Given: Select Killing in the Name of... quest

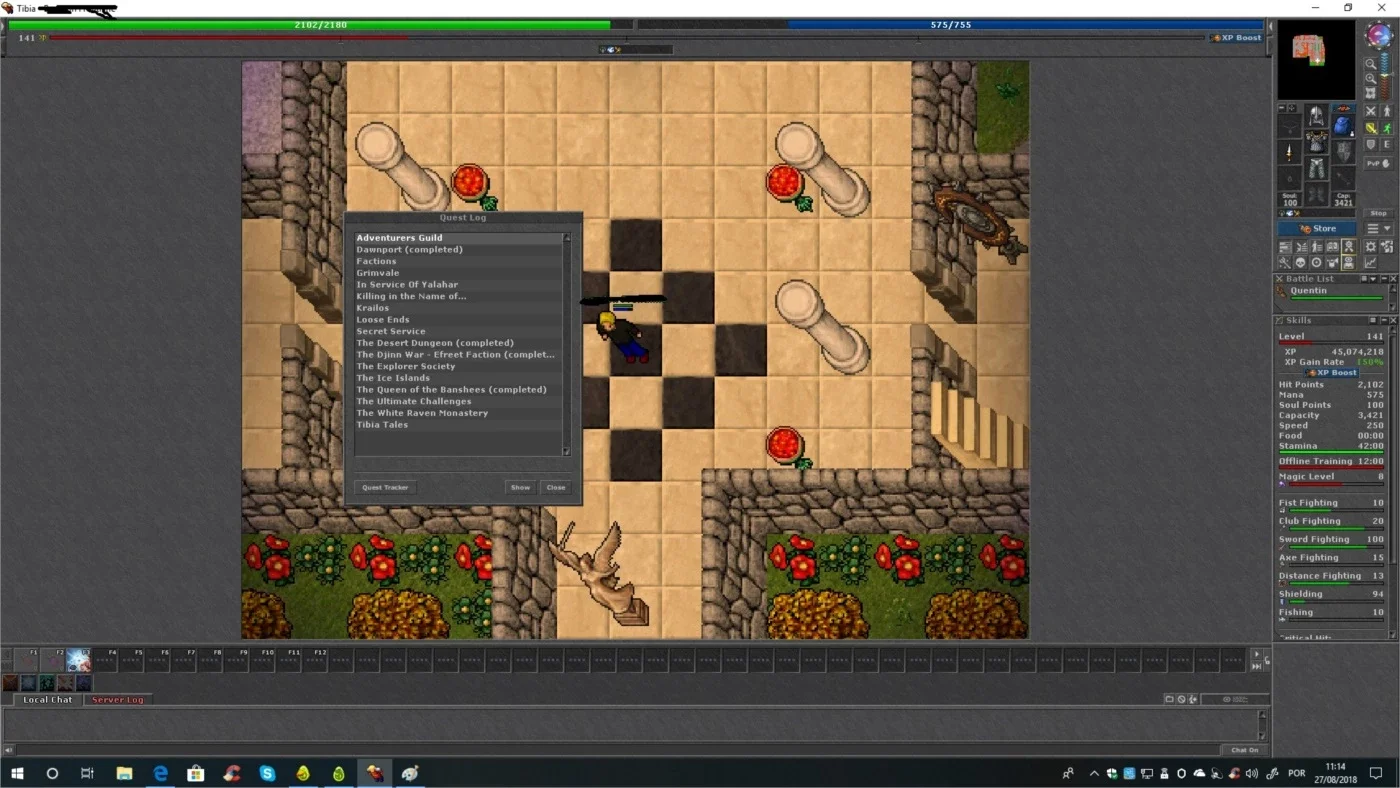Looking at the screenshot, I should pyautogui.click(x=459, y=296).
